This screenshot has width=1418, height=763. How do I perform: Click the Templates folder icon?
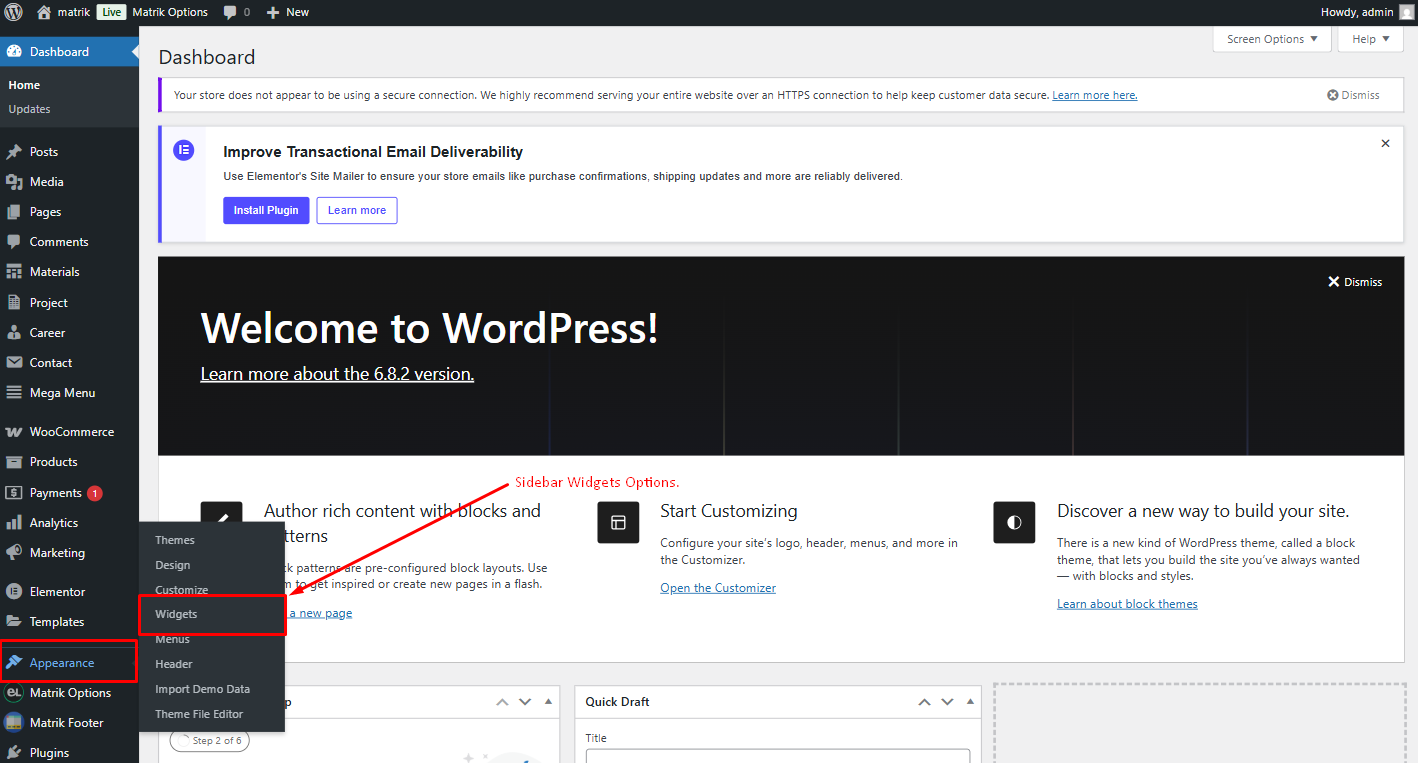pyautogui.click(x=14, y=622)
